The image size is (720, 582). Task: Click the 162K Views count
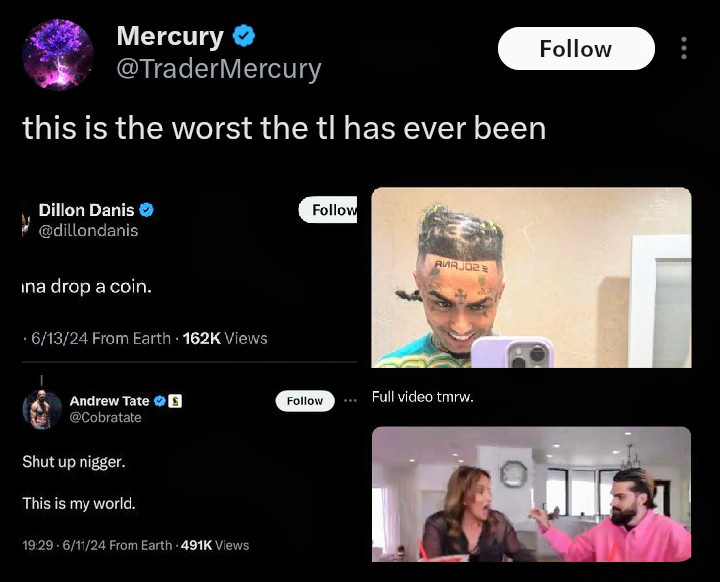tap(225, 339)
